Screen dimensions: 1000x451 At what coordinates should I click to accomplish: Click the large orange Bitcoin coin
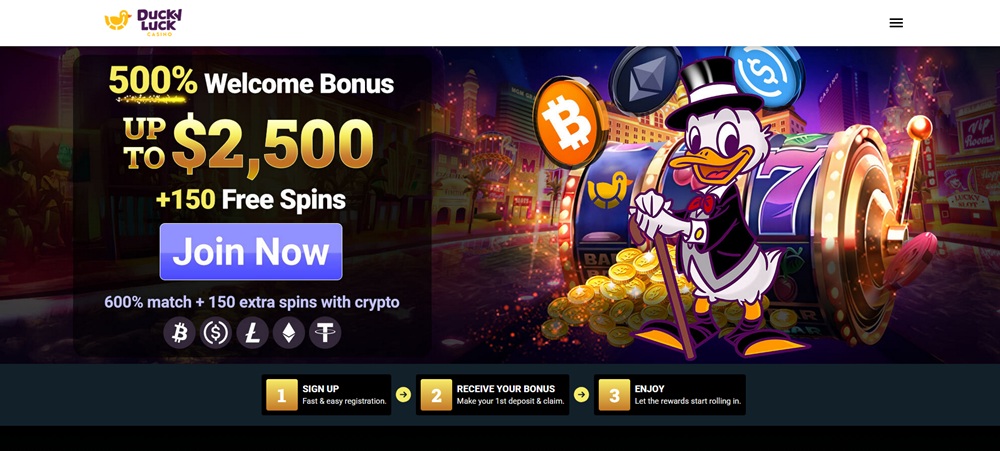coord(570,121)
